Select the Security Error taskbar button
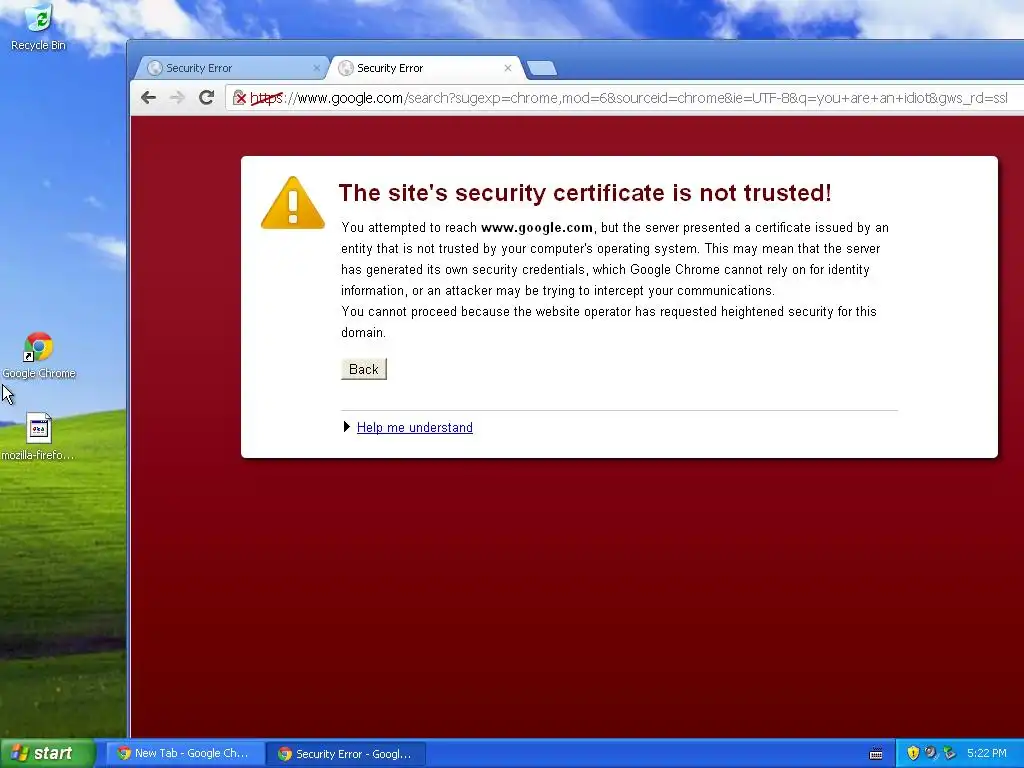 (347, 754)
